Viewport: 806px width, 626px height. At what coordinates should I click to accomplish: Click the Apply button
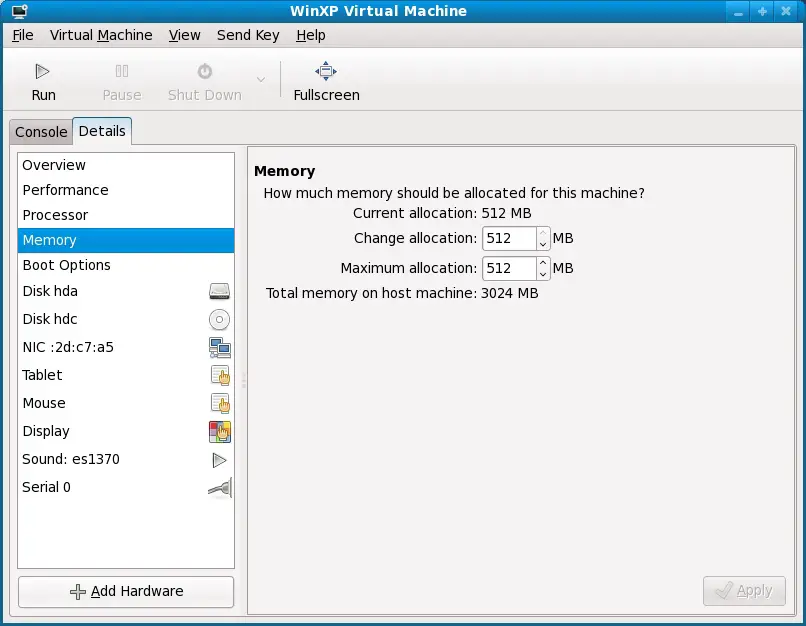744,590
